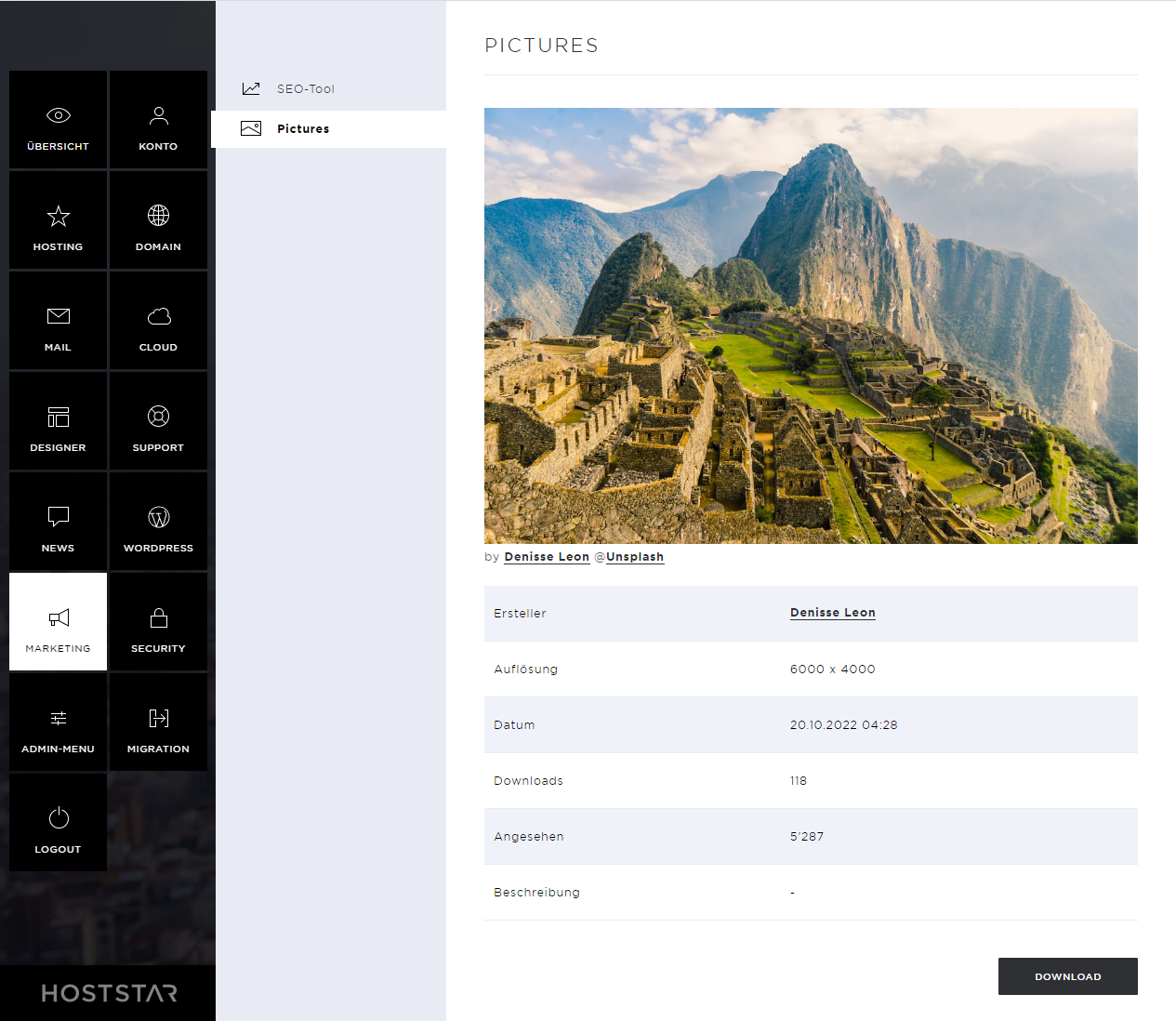Click the PICTURES page heading
The image size is (1176, 1021).
pyautogui.click(x=542, y=46)
